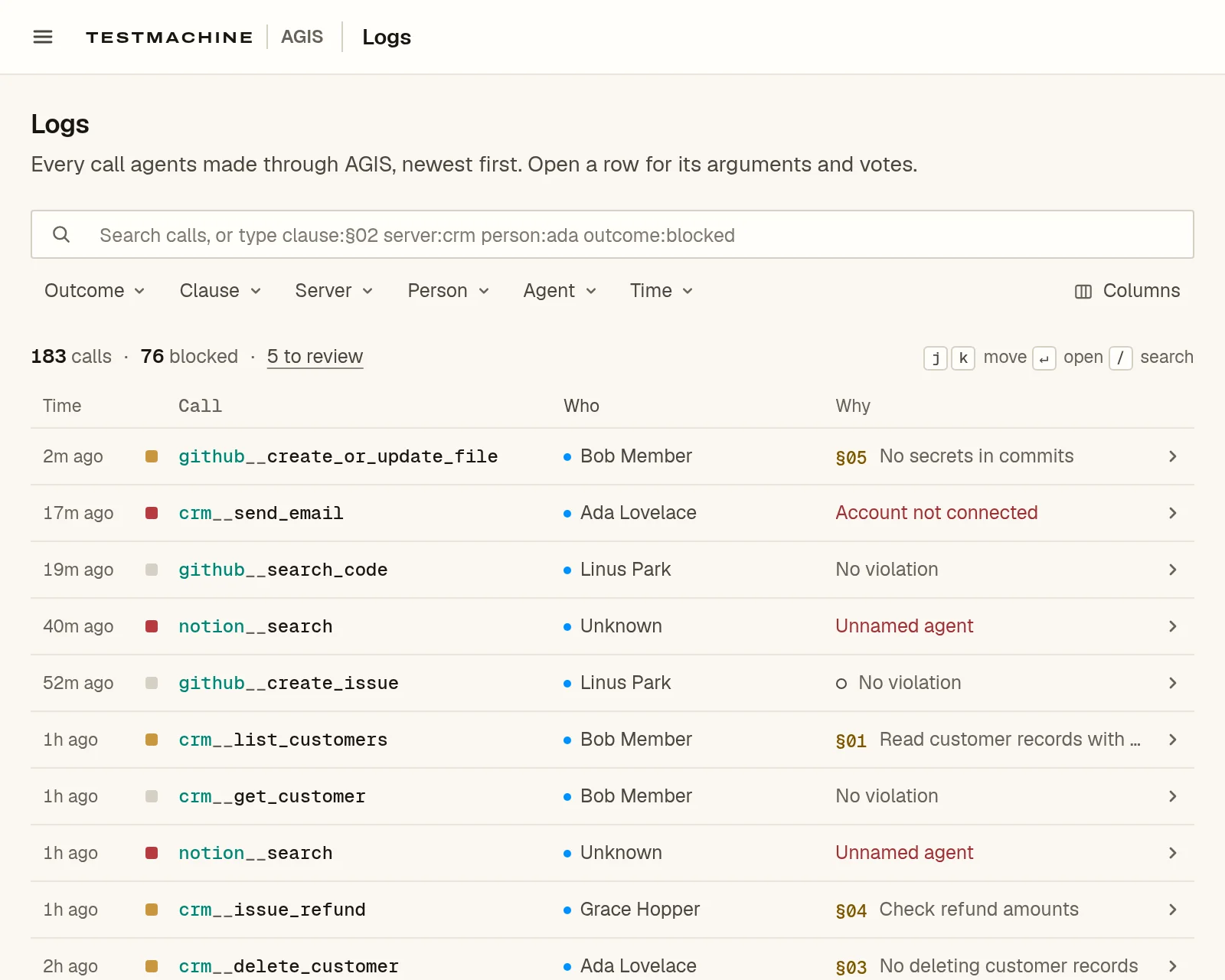The image size is (1225, 980).
Task: Expand the Outcome filter dropdown
Action: click(95, 291)
